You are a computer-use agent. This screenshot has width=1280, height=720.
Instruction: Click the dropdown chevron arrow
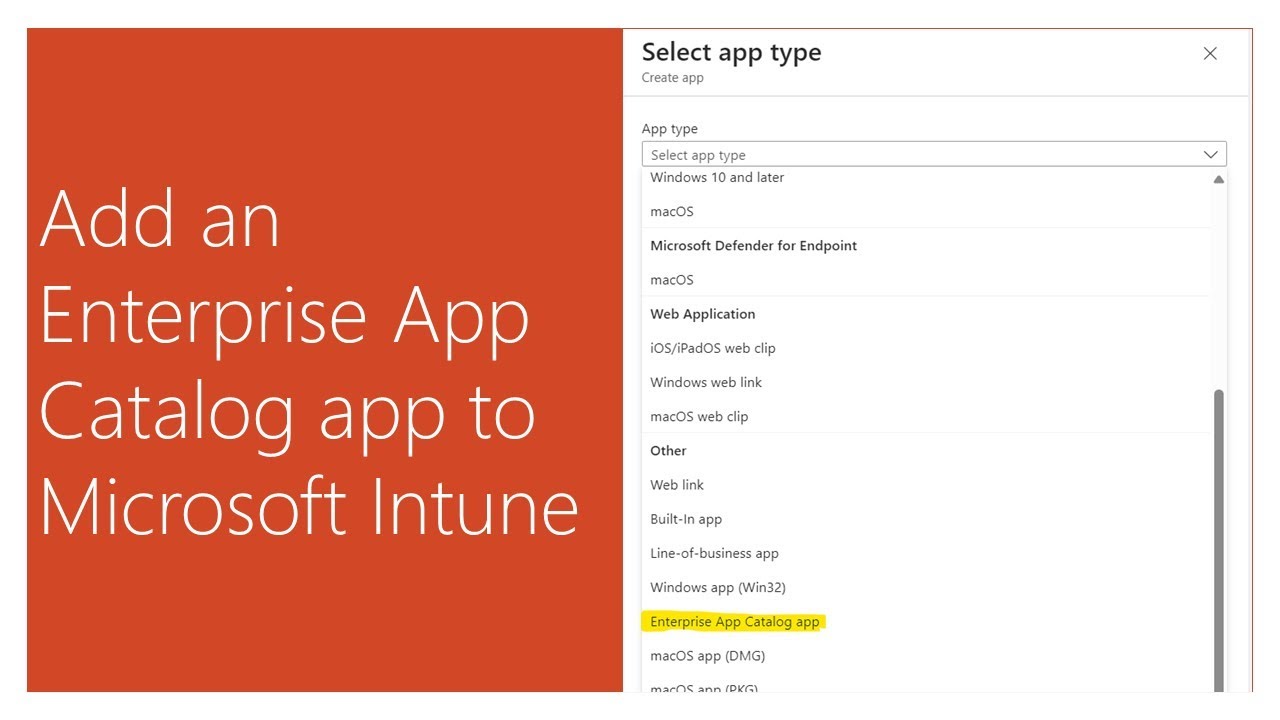tap(1211, 155)
